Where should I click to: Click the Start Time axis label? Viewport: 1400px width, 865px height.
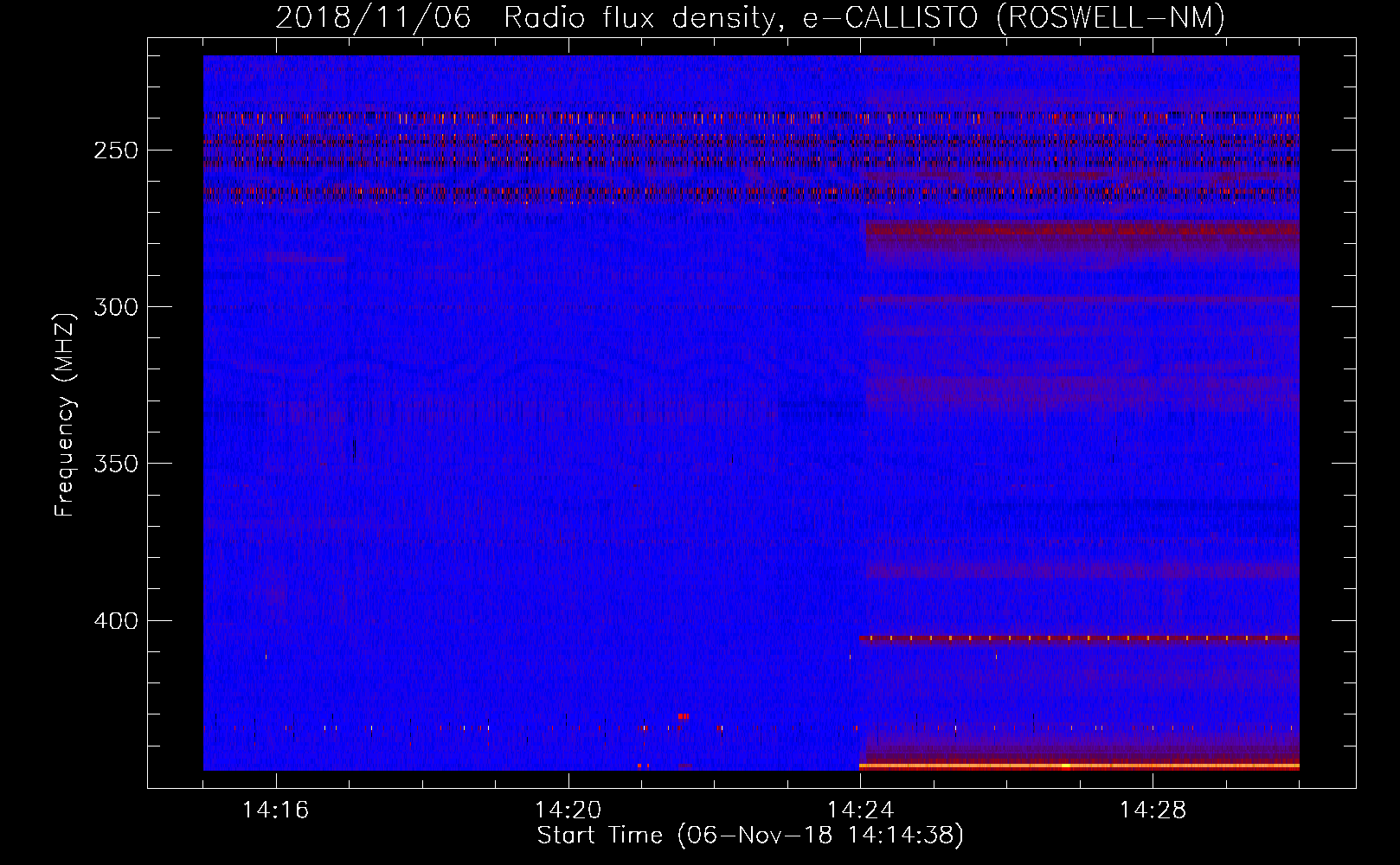point(750,836)
